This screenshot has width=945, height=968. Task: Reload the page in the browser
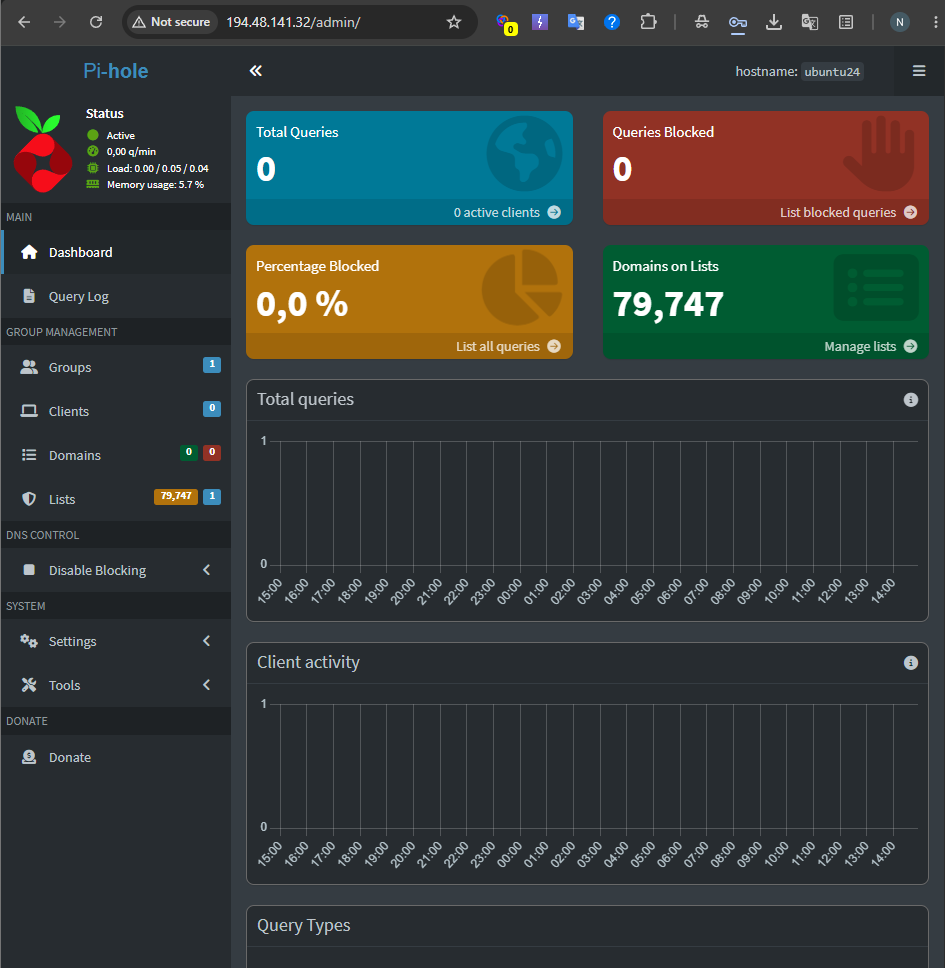click(x=96, y=22)
